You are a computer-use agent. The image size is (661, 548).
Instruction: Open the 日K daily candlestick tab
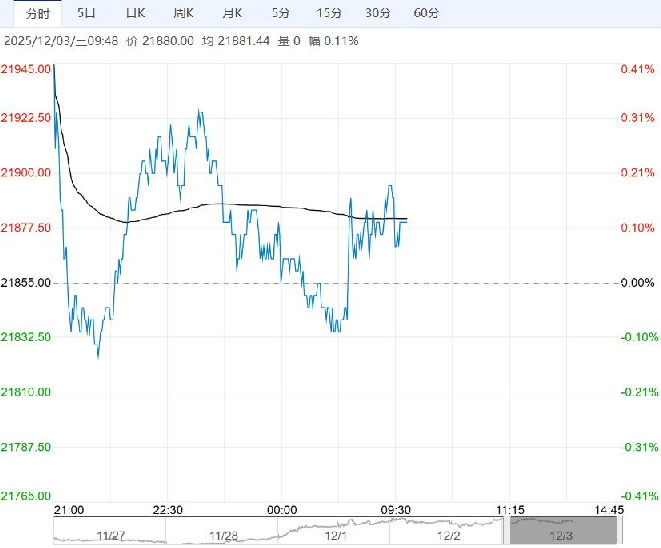135,13
